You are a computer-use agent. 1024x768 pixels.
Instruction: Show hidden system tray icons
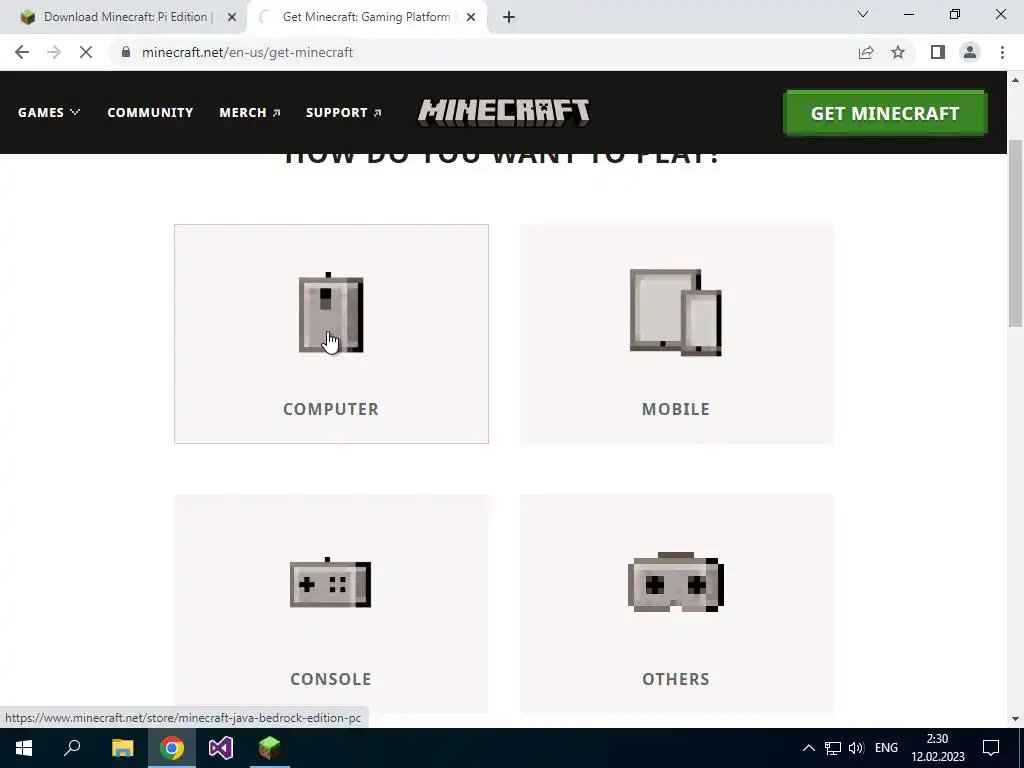tap(808, 748)
